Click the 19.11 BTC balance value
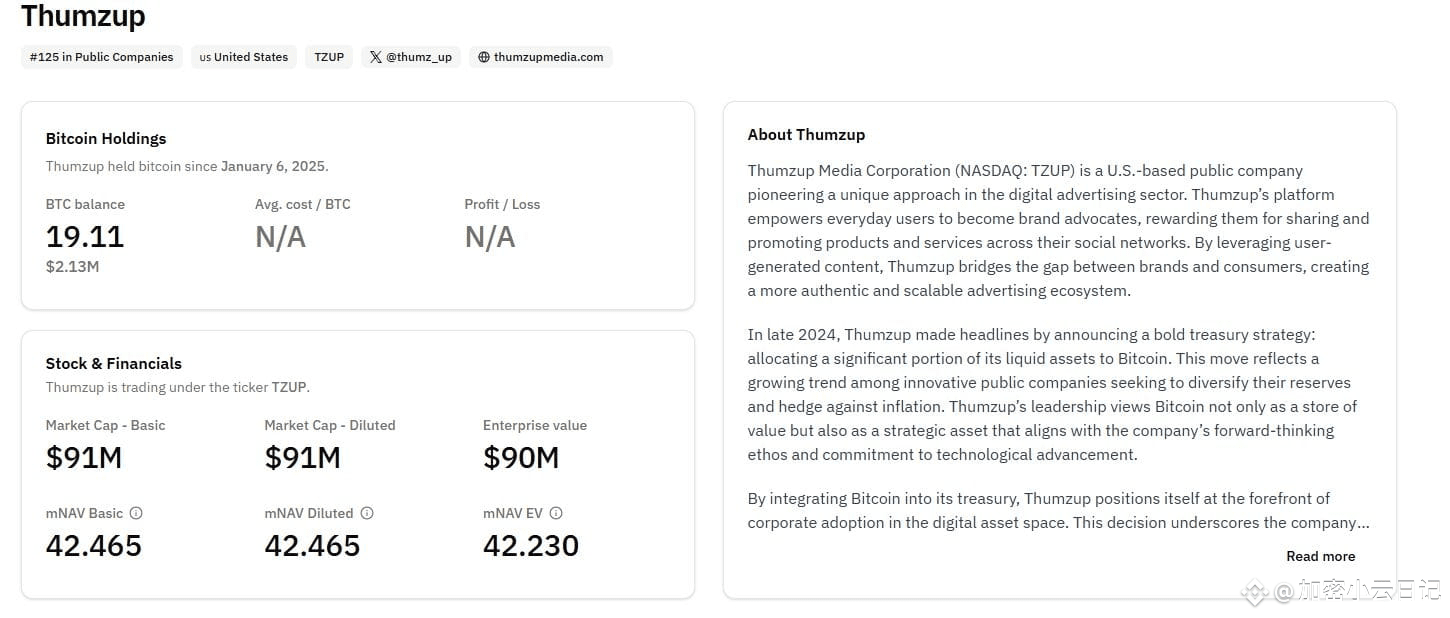 (85, 237)
